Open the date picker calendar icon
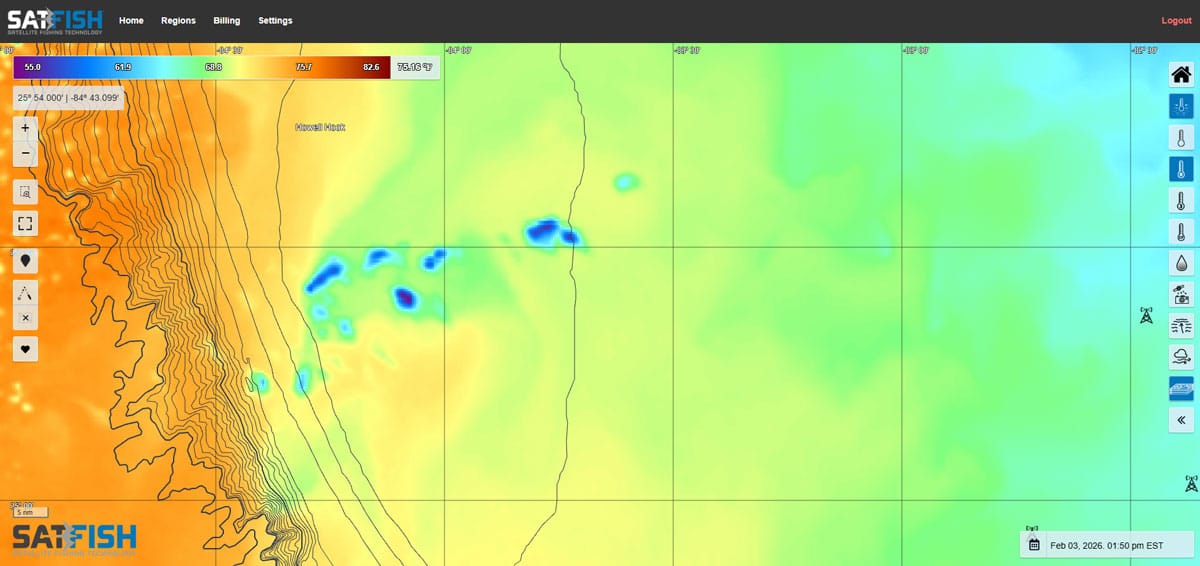 [1034, 545]
